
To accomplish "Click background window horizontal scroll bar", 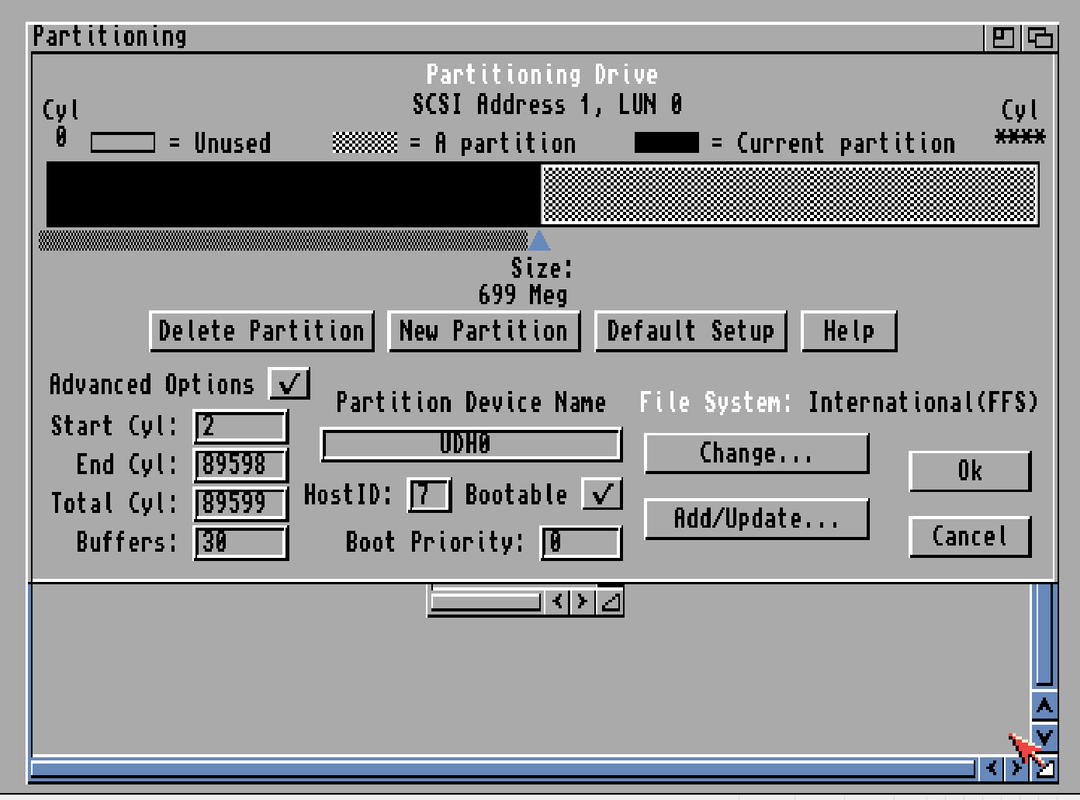I will click(503, 768).
